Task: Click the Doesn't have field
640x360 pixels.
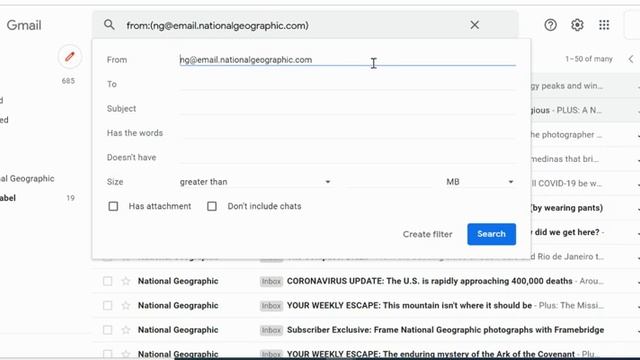Action: coord(347,158)
